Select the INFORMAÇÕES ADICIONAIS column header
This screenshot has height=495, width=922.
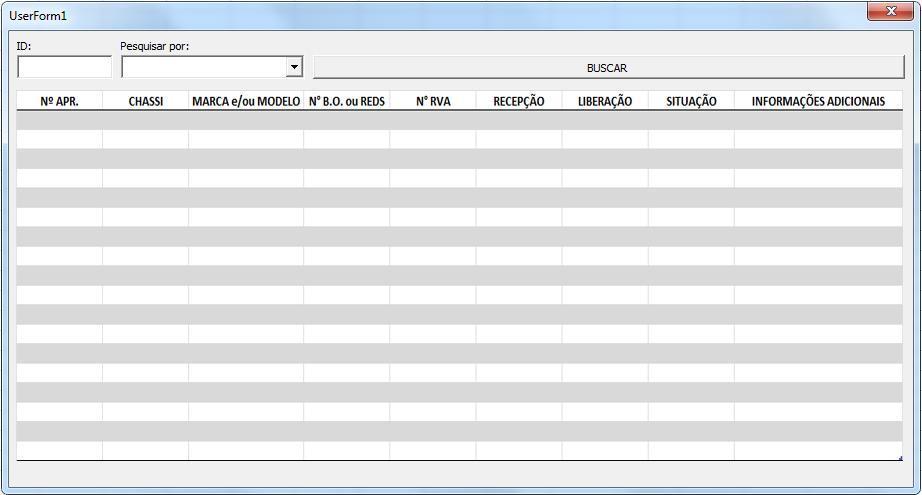(x=818, y=101)
